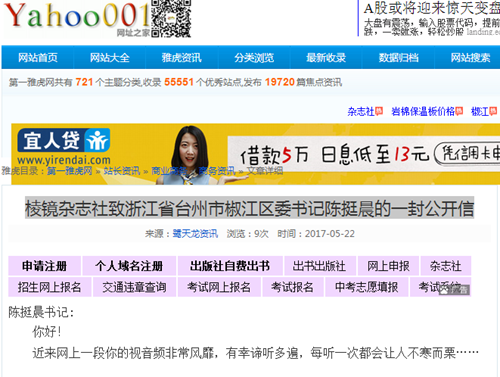
Task: Click the QR code image beside logo
Action: pyautogui.click(x=171, y=18)
